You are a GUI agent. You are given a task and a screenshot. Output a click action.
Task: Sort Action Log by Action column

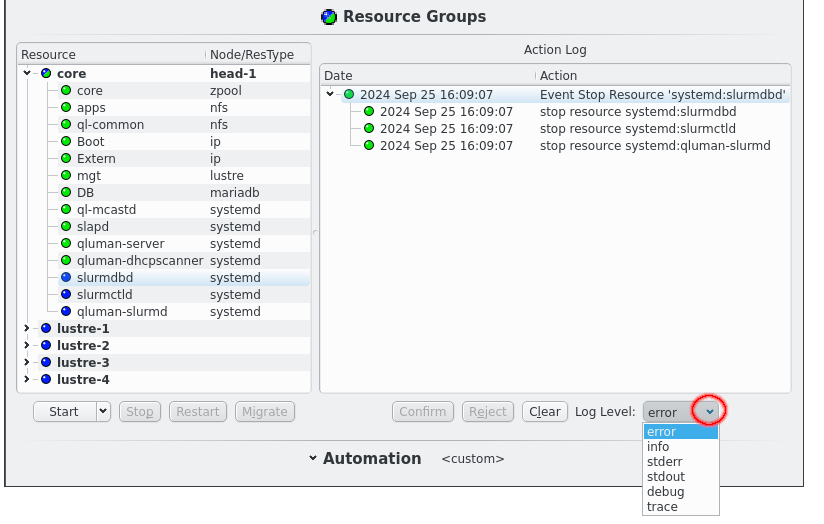click(663, 76)
